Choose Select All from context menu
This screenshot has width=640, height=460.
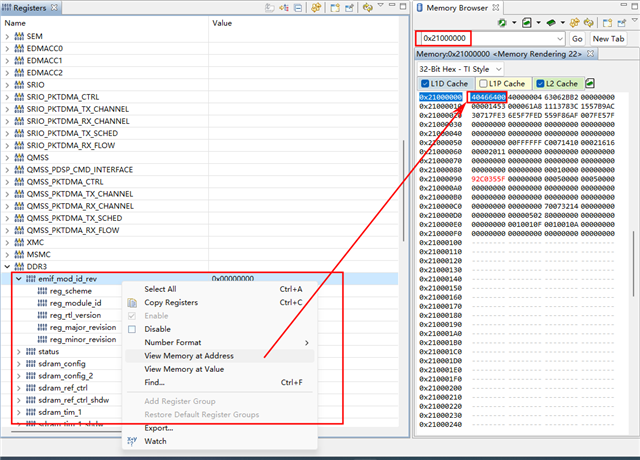[x=219, y=289]
